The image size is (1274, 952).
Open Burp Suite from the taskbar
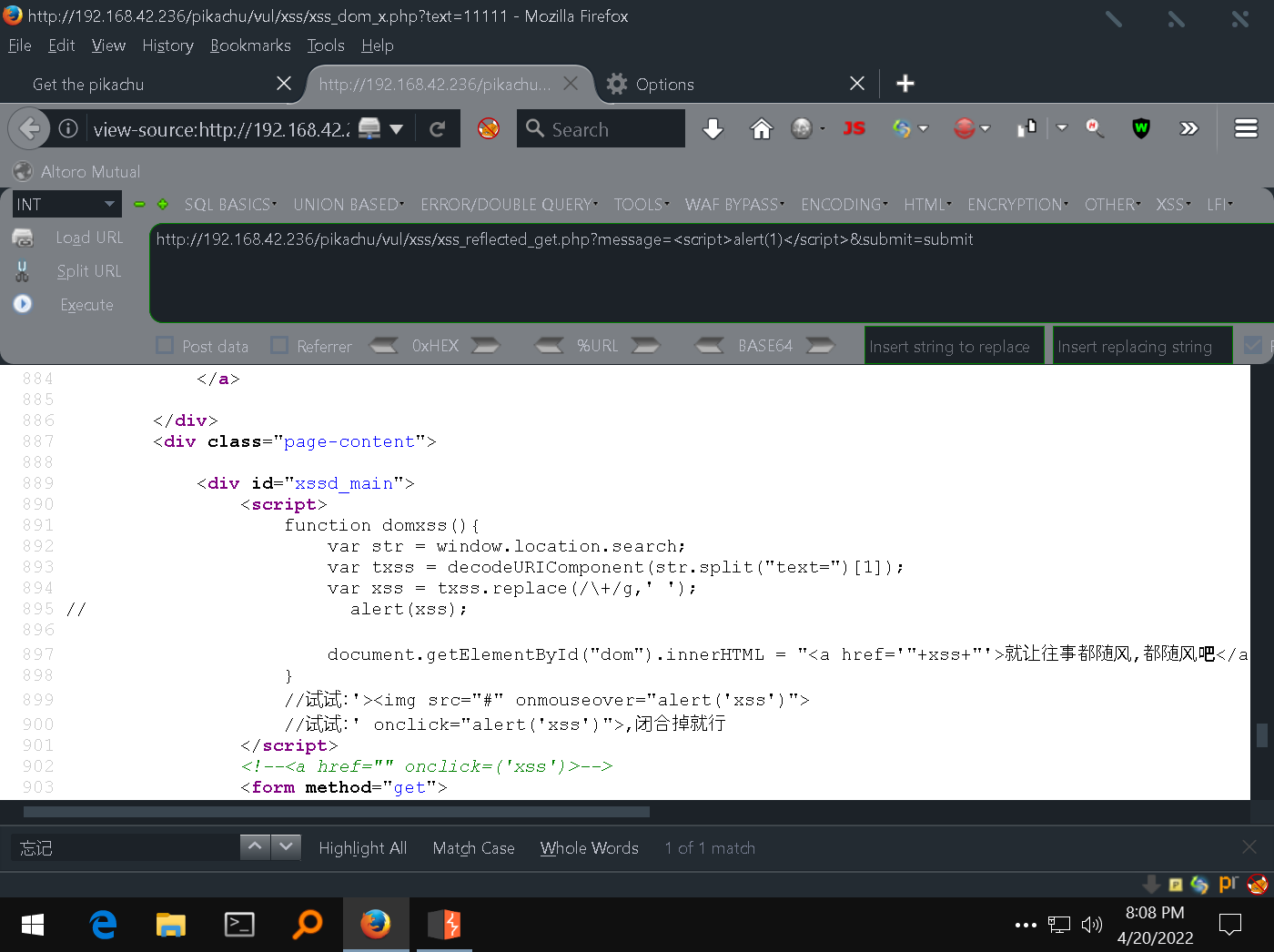click(x=444, y=925)
